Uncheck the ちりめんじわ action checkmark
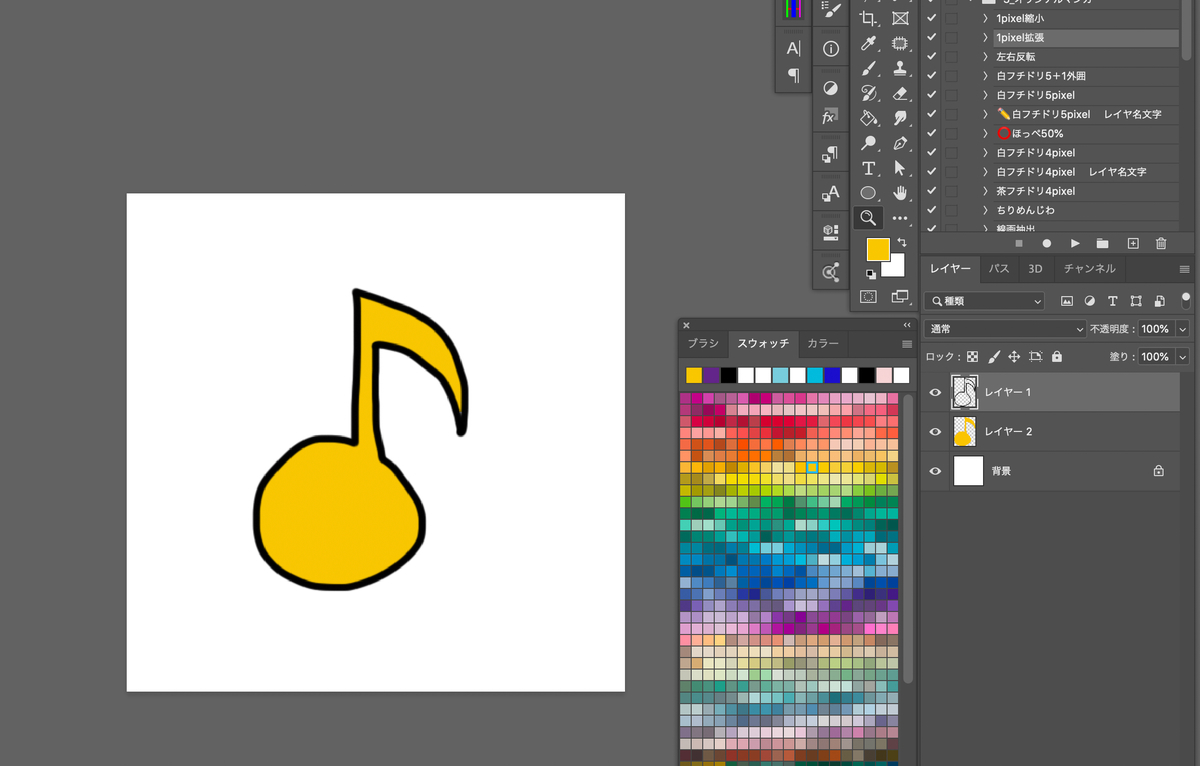The image size is (1200, 766). point(932,210)
